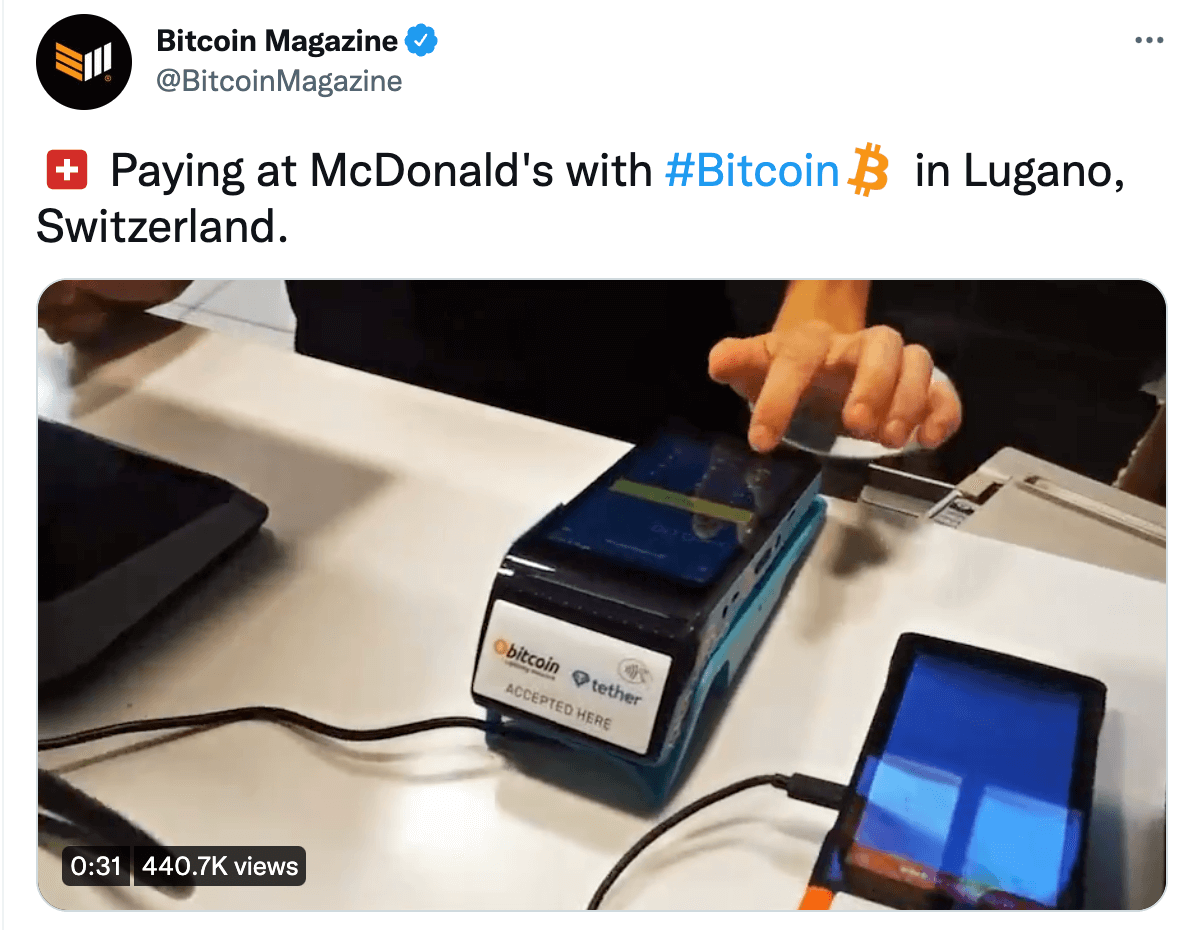This screenshot has width=1198, height=930.
Task: Click the hand tapping the terminal
Action: [834, 390]
